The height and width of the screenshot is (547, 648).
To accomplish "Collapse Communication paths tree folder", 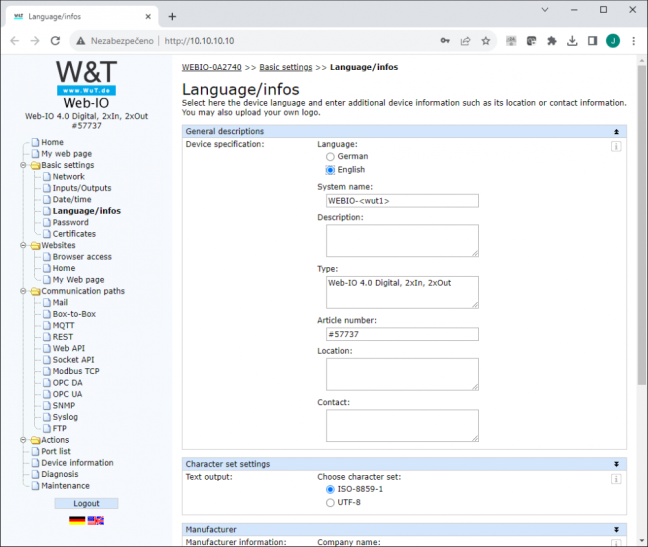I will pos(23,291).
